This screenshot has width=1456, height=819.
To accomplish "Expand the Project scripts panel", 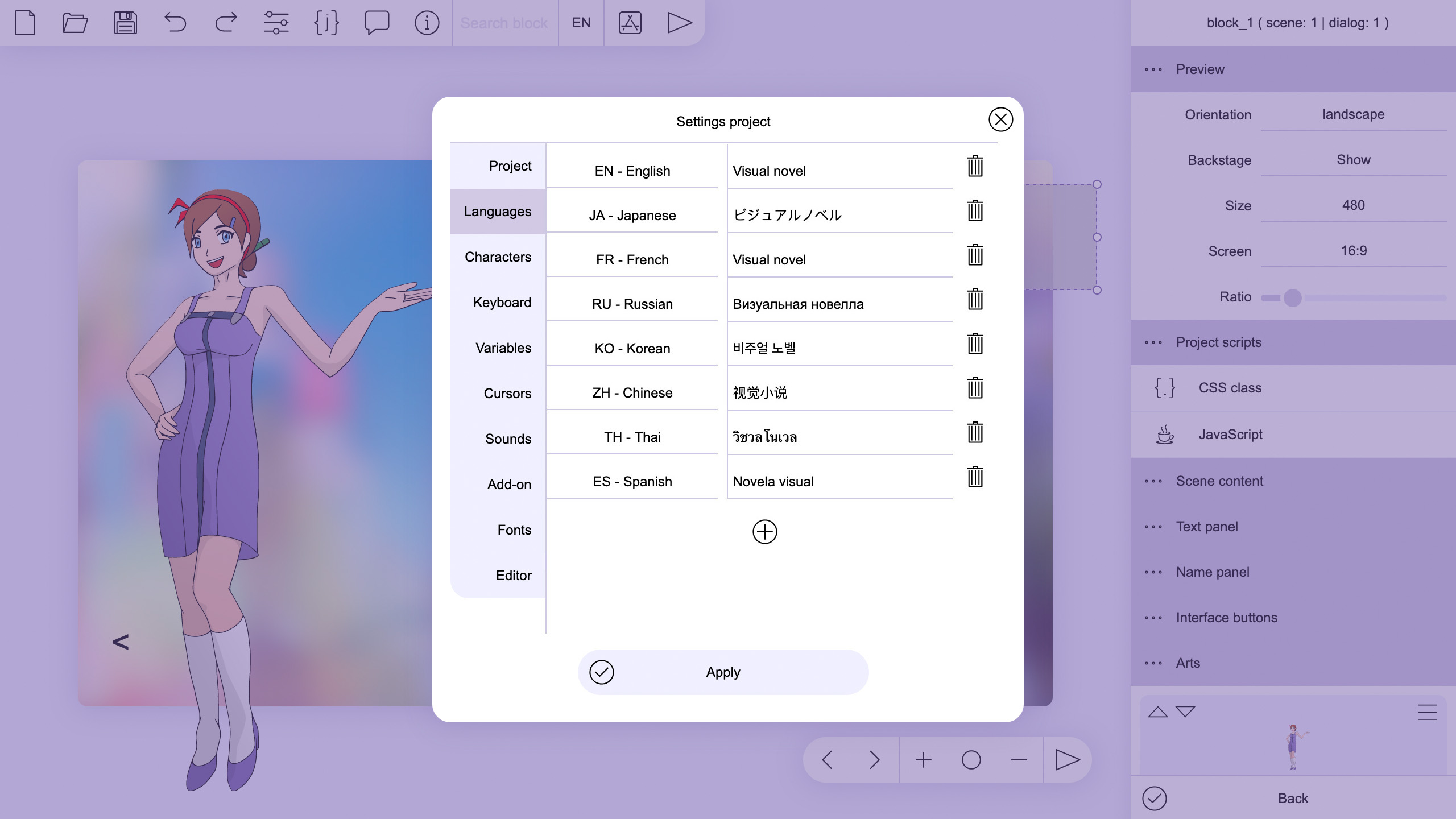I will (x=1218, y=342).
